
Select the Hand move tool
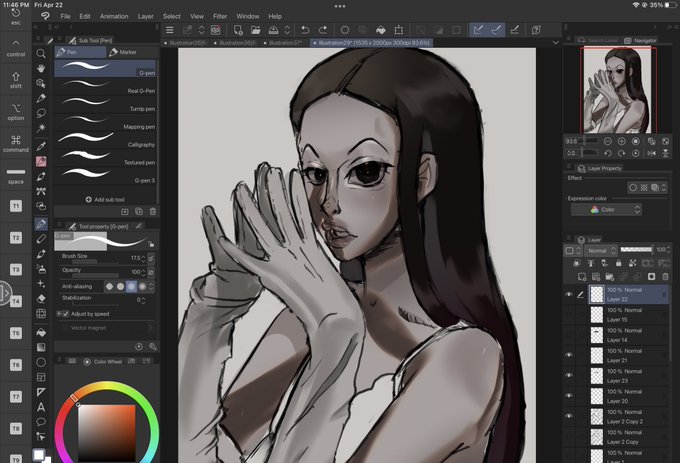point(41,68)
